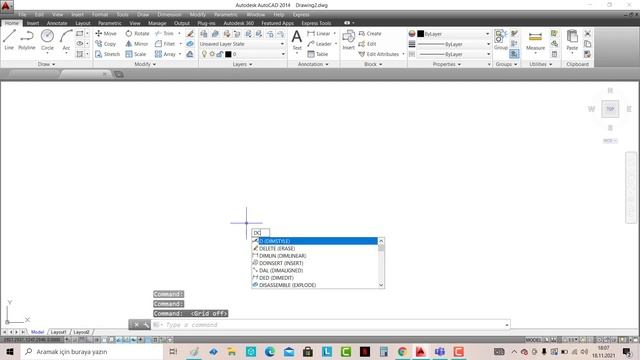Toggle the layer lock padlock icon
Screen dimensions: 640x360
tap(220, 54)
